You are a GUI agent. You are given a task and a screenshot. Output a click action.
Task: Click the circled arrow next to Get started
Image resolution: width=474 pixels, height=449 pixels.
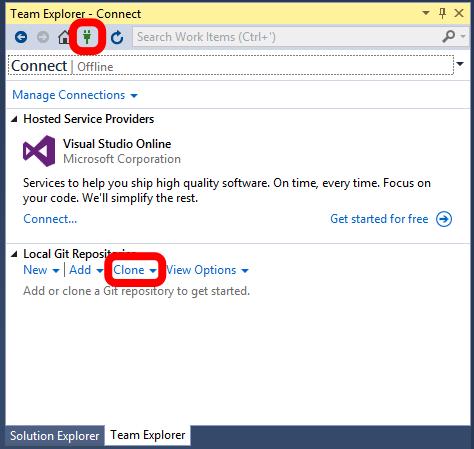click(444, 219)
